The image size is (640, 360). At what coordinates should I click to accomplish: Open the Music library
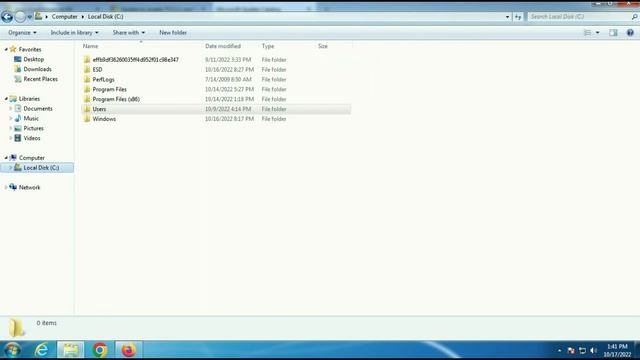tap(31, 118)
